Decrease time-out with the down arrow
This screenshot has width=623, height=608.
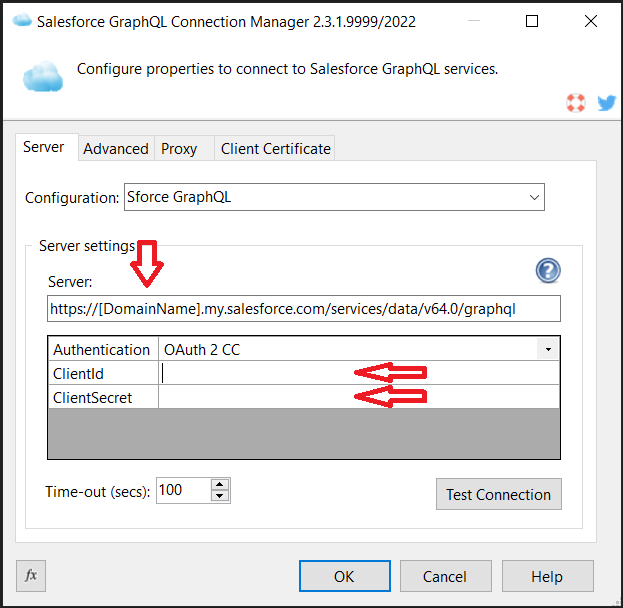pos(220,496)
